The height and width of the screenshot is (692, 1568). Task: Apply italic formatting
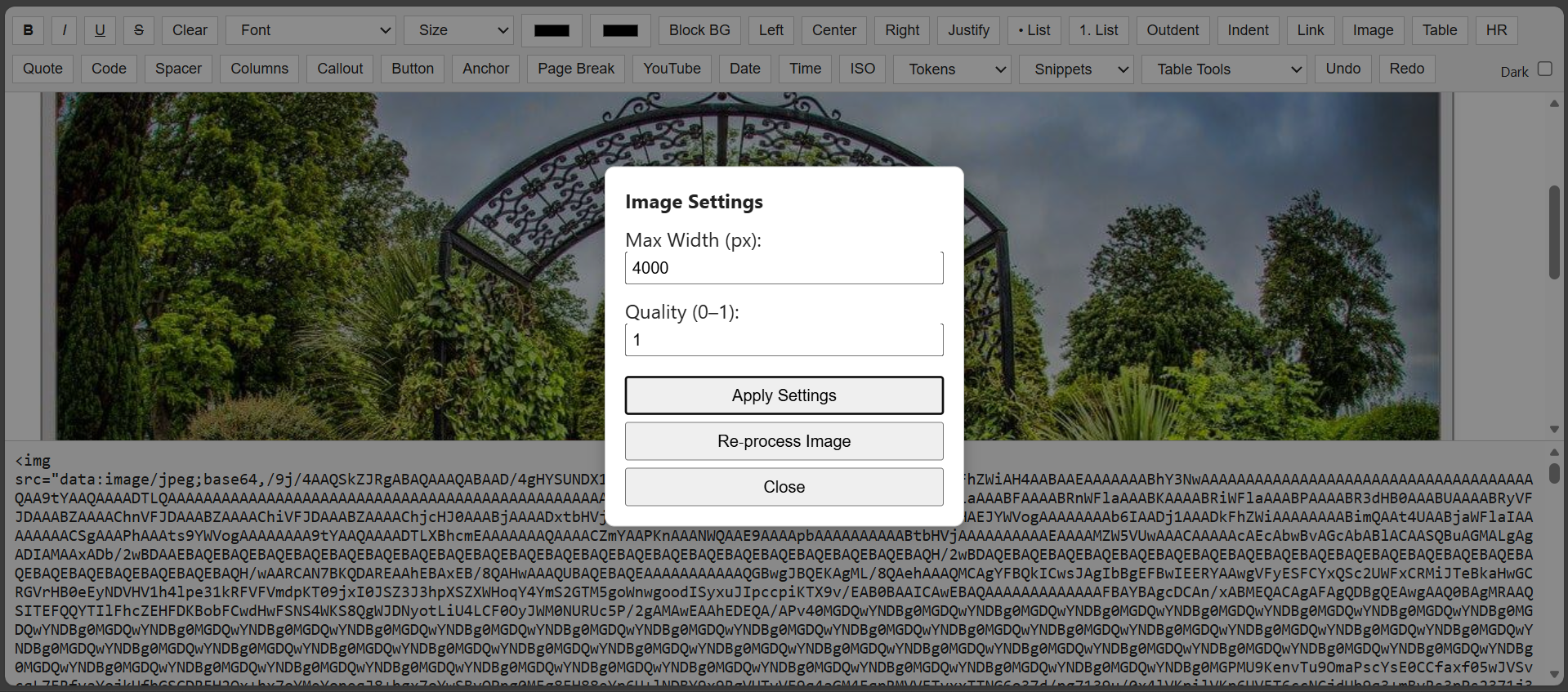pyautogui.click(x=65, y=30)
